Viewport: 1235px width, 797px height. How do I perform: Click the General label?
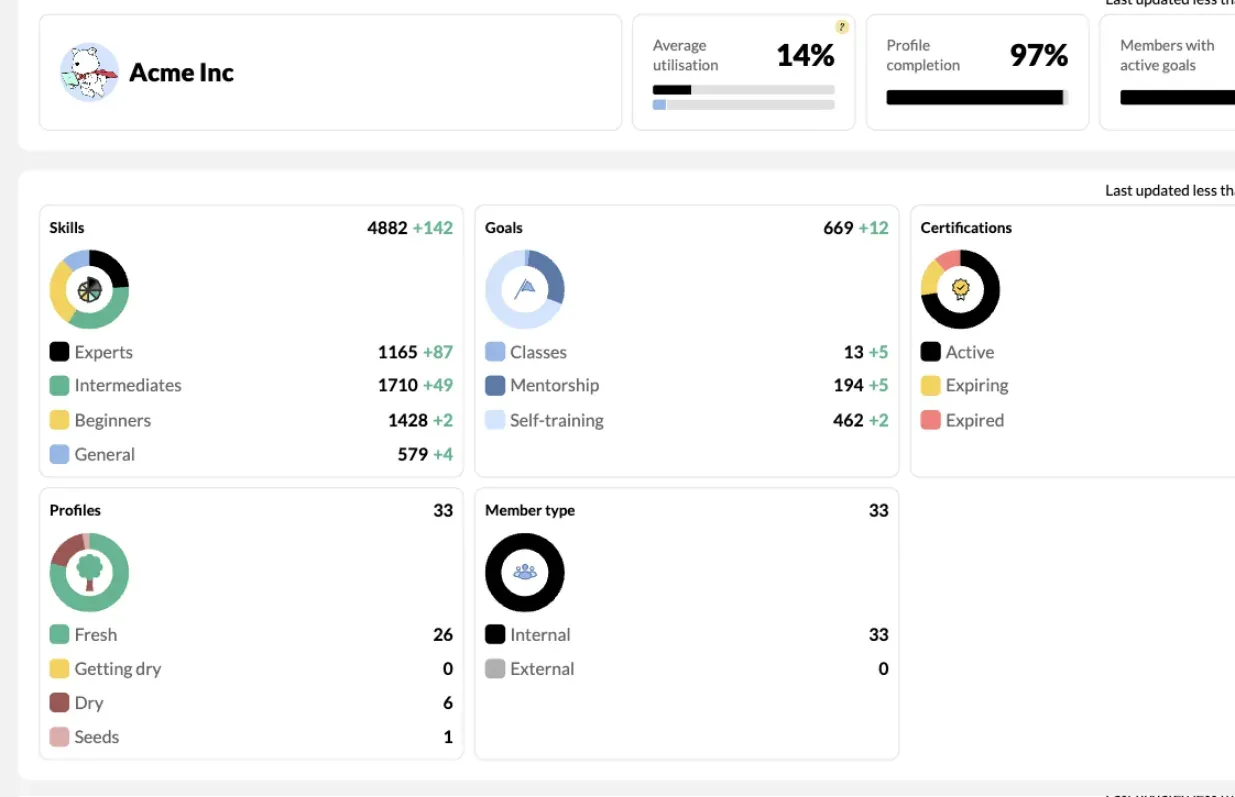[105, 454]
